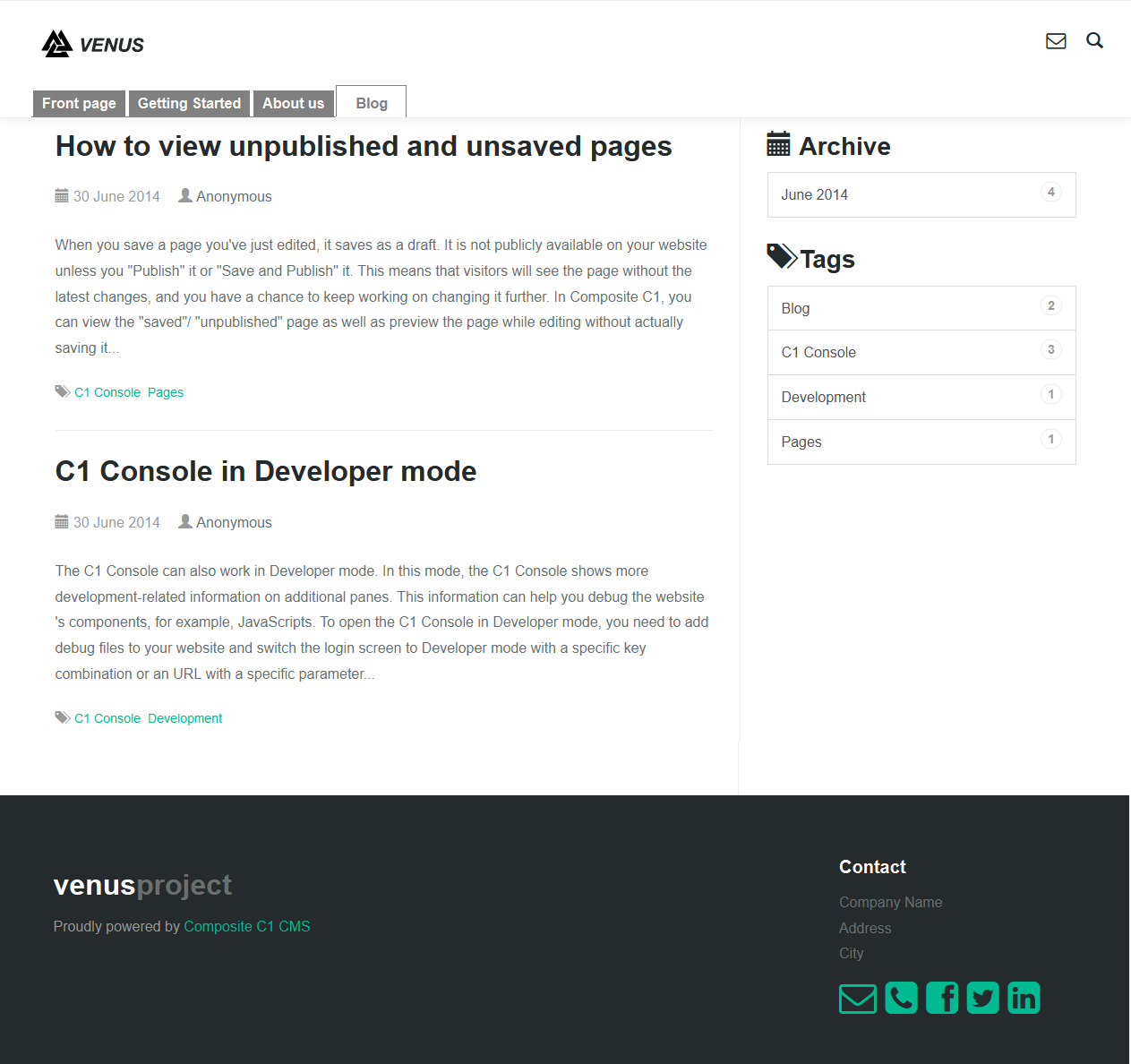
Task: Click the footer phone icon
Action: pyautogui.click(x=901, y=998)
